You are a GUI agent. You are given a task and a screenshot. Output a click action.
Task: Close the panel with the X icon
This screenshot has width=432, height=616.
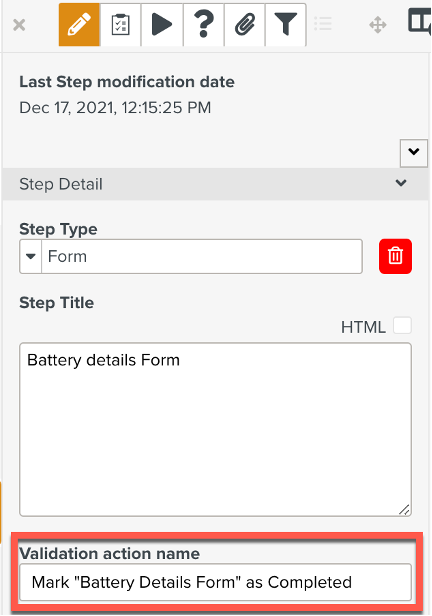click(19, 25)
